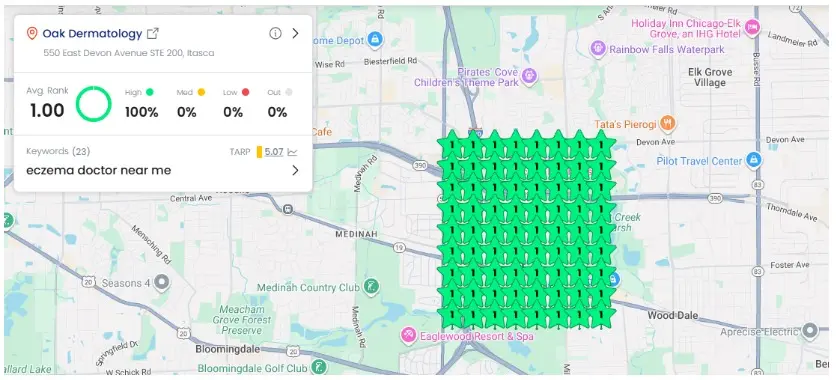
Task: Select the Home Depot shopping marker
Action: pos(375,40)
